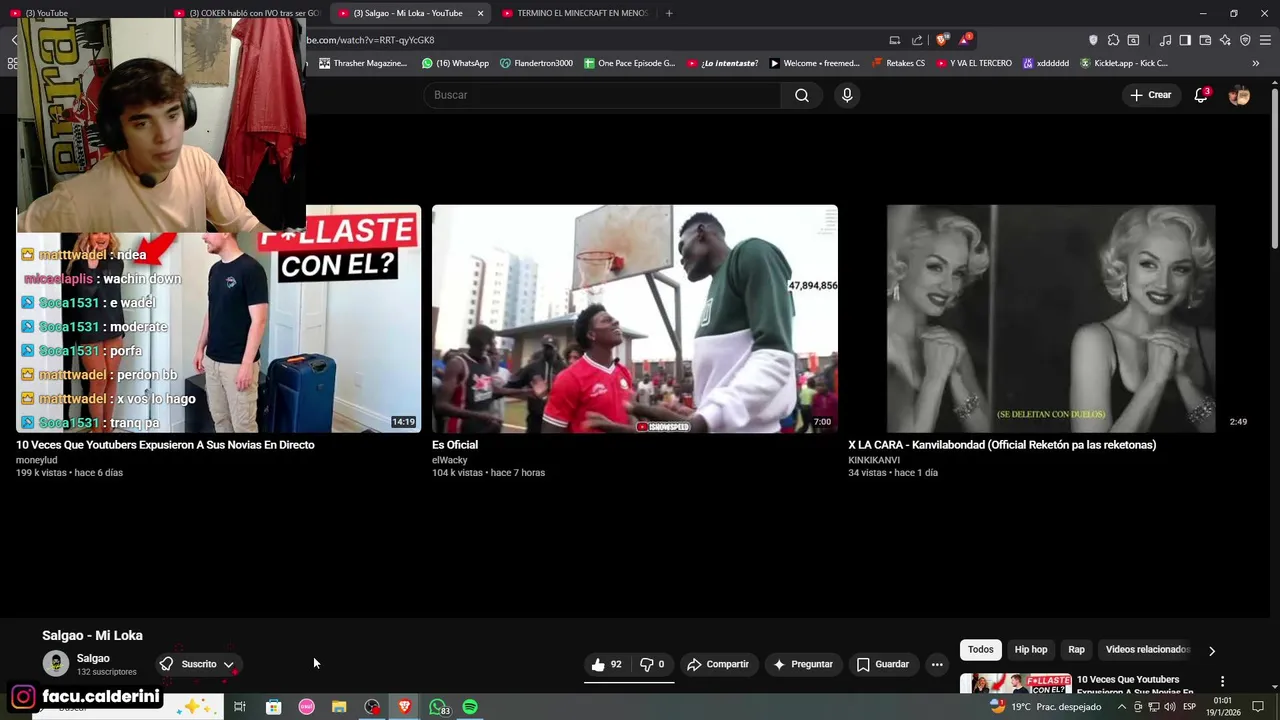Click the install/cast screen icon in address bar

click(x=895, y=40)
